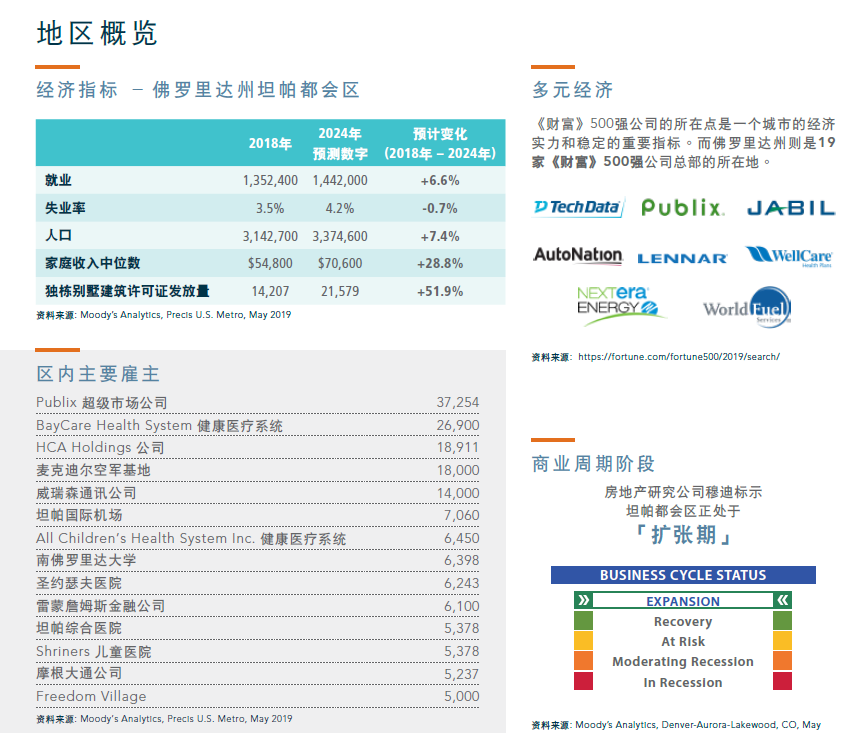Click the 「扩张期」 highlighted phrase
Viewport: 858px width, 733px height.
(x=683, y=534)
